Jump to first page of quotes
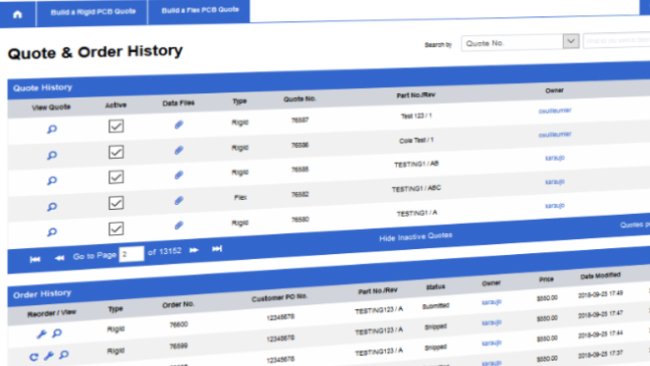This screenshot has height=366, width=650. (x=35, y=259)
